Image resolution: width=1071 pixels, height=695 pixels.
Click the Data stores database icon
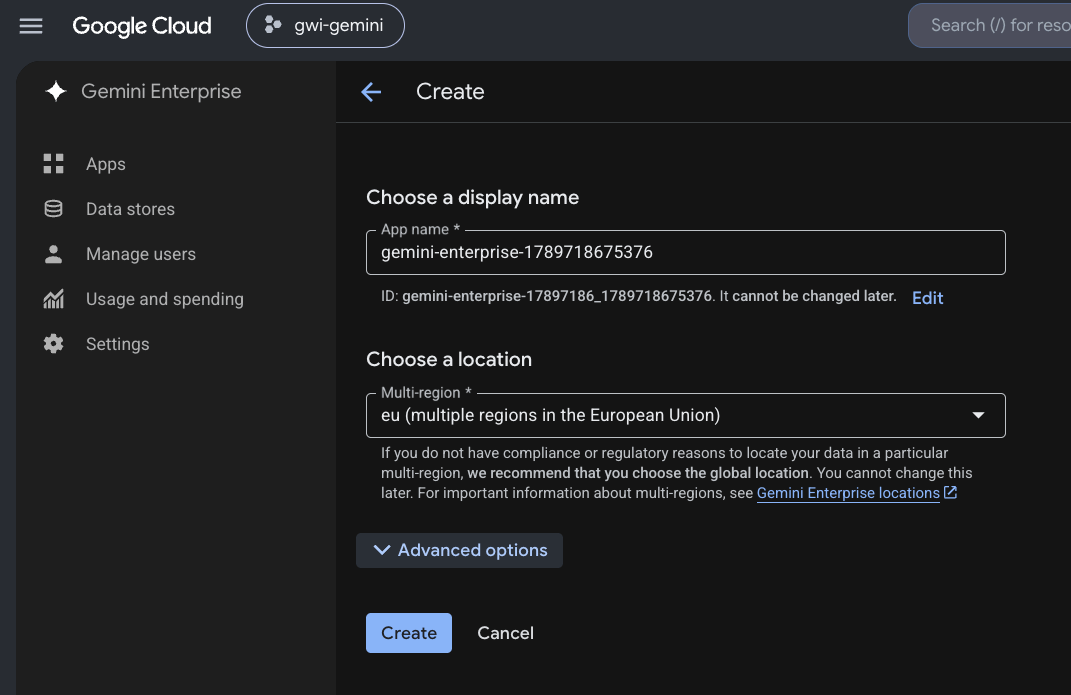pos(53,209)
